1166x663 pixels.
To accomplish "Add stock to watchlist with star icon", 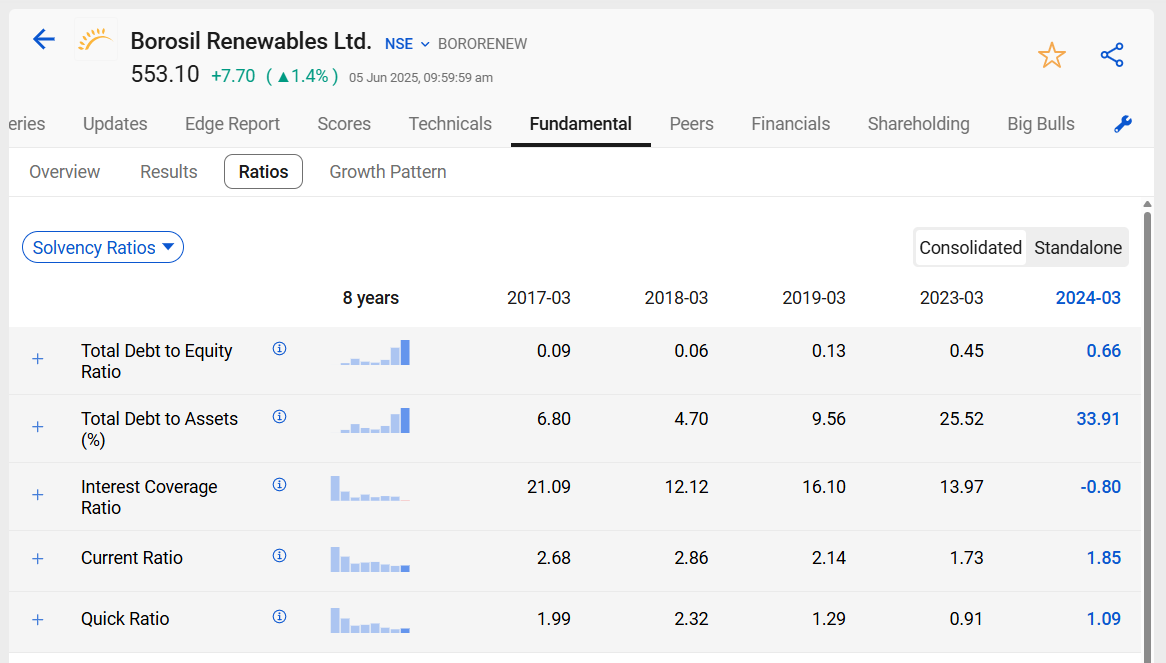I will click(x=1051, y=56).
